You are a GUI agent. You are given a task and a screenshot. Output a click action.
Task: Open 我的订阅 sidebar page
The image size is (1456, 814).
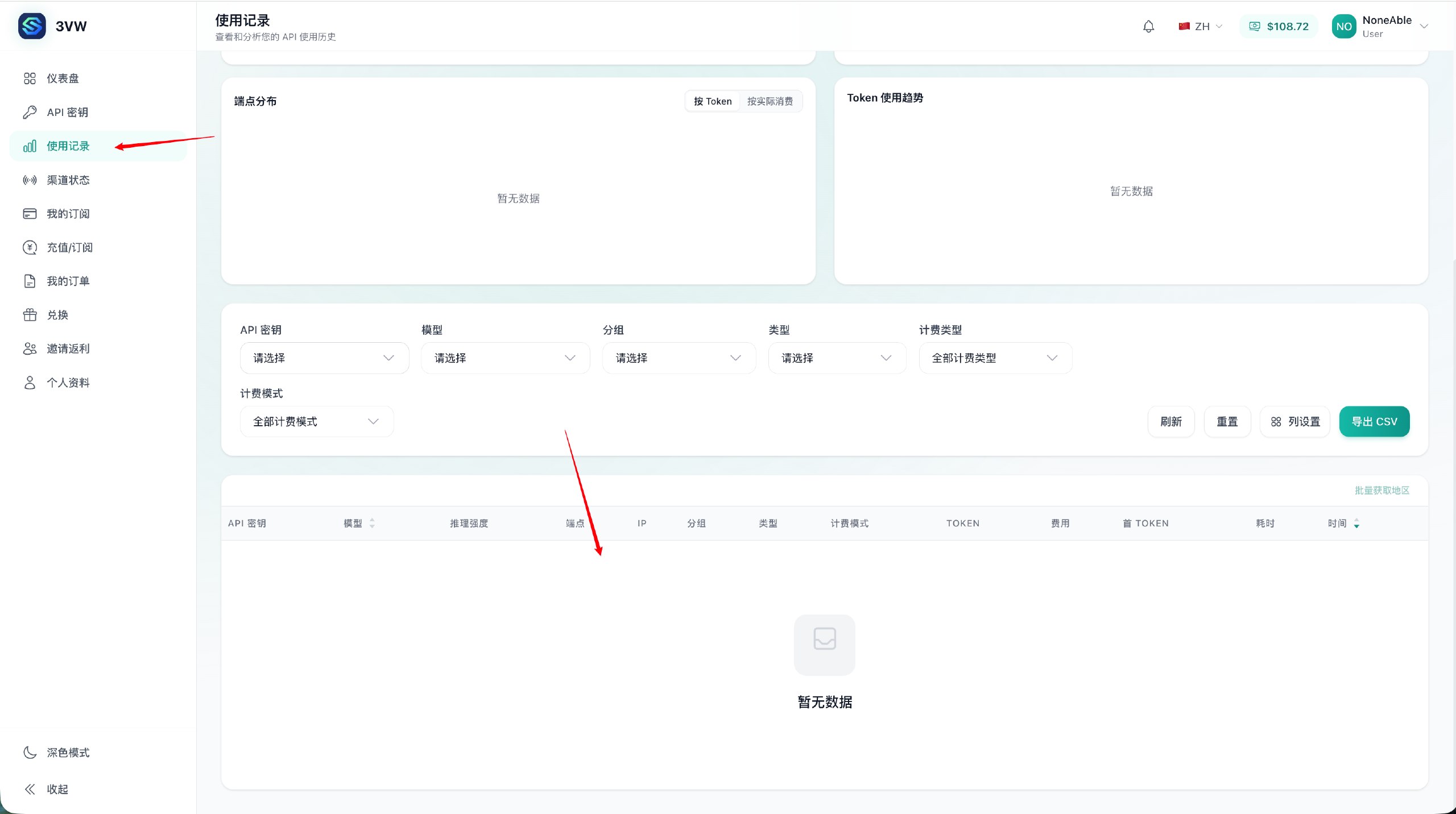tap(98, 214)
